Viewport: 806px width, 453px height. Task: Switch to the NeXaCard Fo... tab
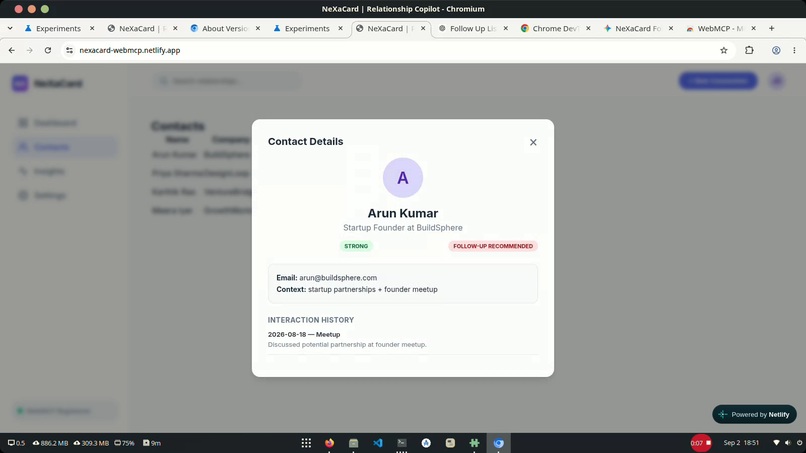638,28
